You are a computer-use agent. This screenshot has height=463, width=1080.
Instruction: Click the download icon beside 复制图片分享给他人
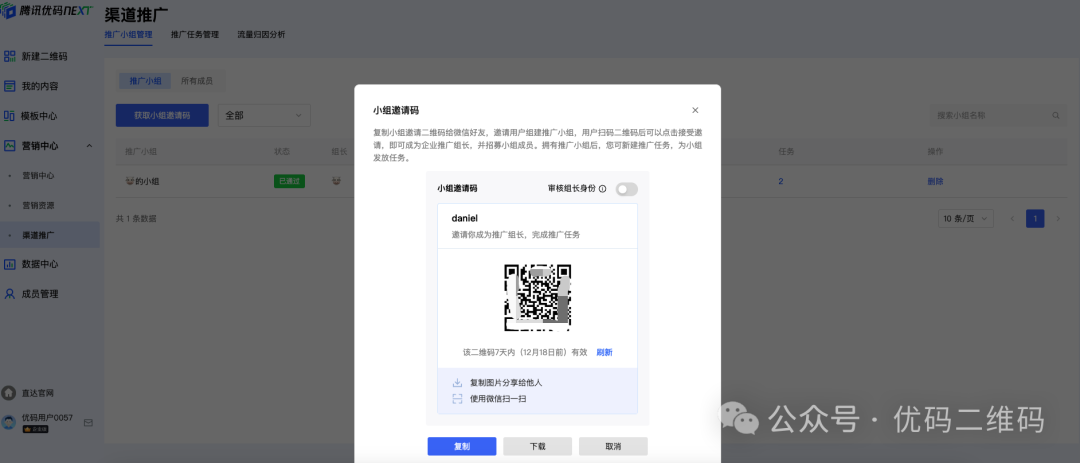(457, 382)
